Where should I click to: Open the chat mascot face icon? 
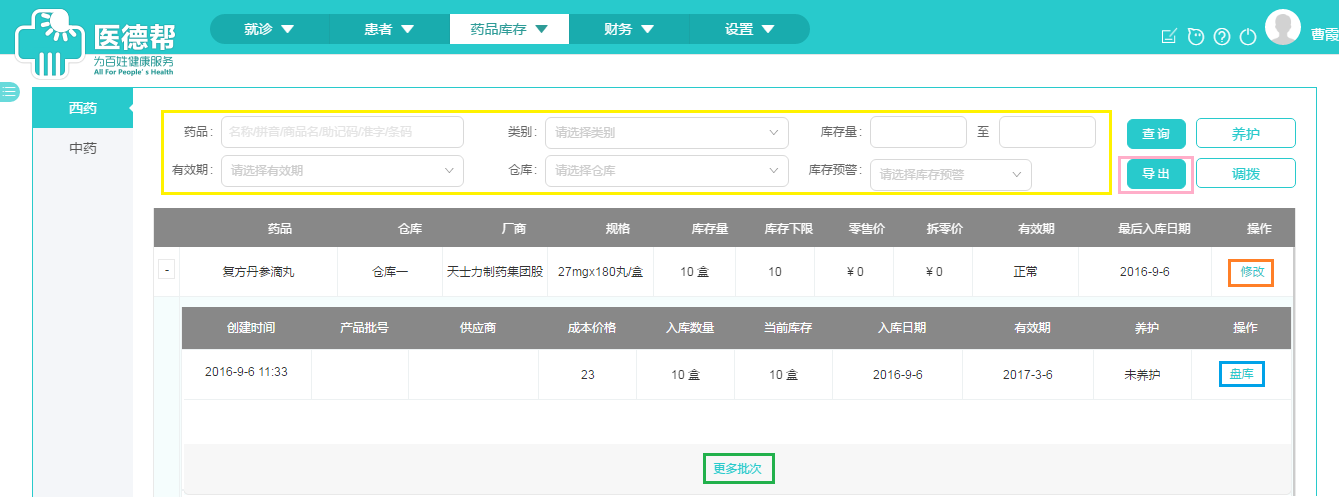point(1195,36)
